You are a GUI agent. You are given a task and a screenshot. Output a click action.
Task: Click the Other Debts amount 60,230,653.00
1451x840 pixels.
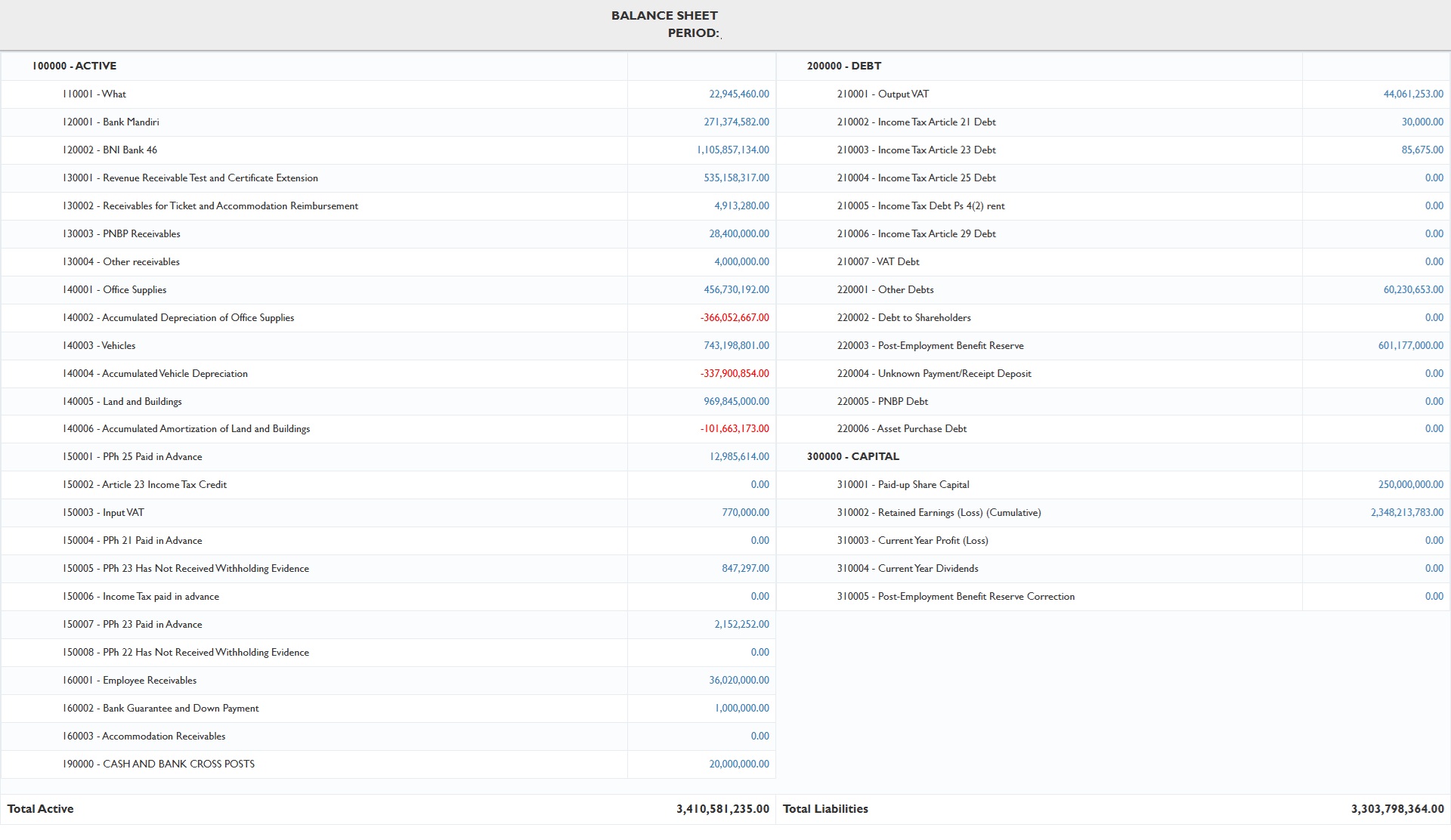point(1413,290)
